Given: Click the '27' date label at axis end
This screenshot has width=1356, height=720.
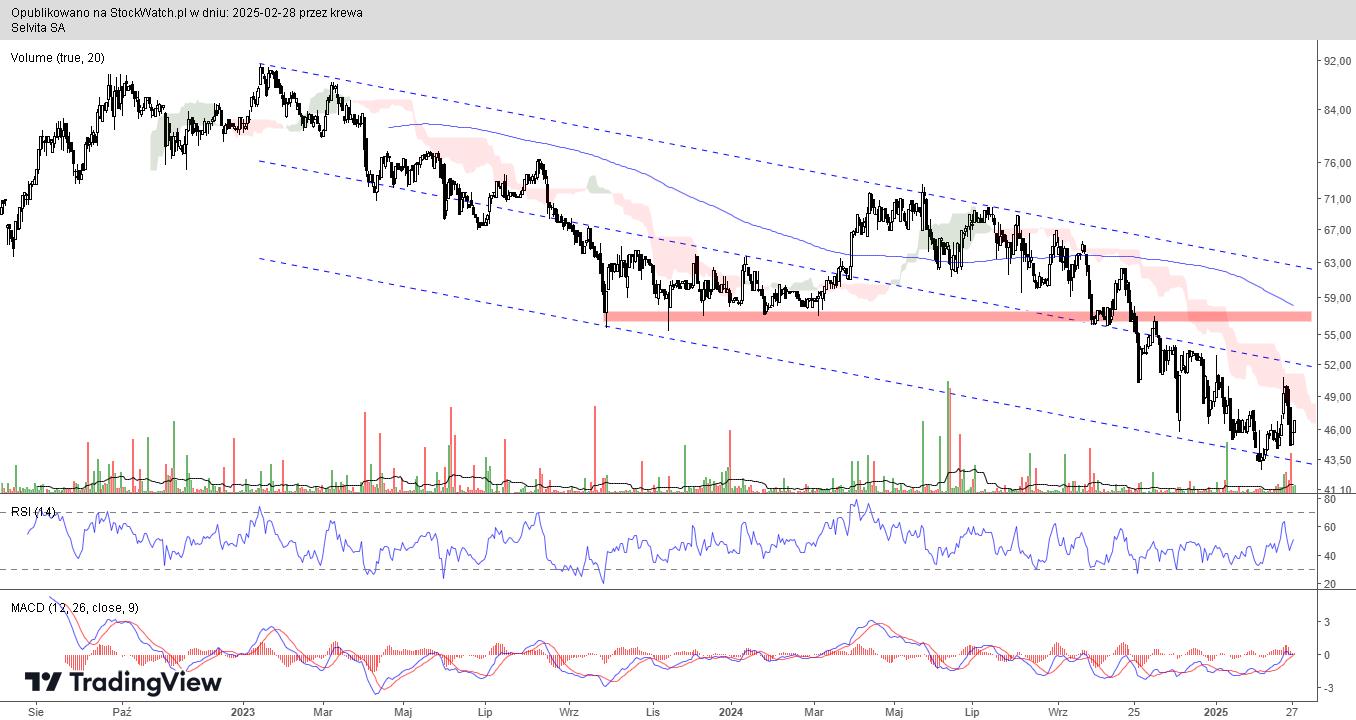Looking at the screenshot, I should (x=1291, y=712).
